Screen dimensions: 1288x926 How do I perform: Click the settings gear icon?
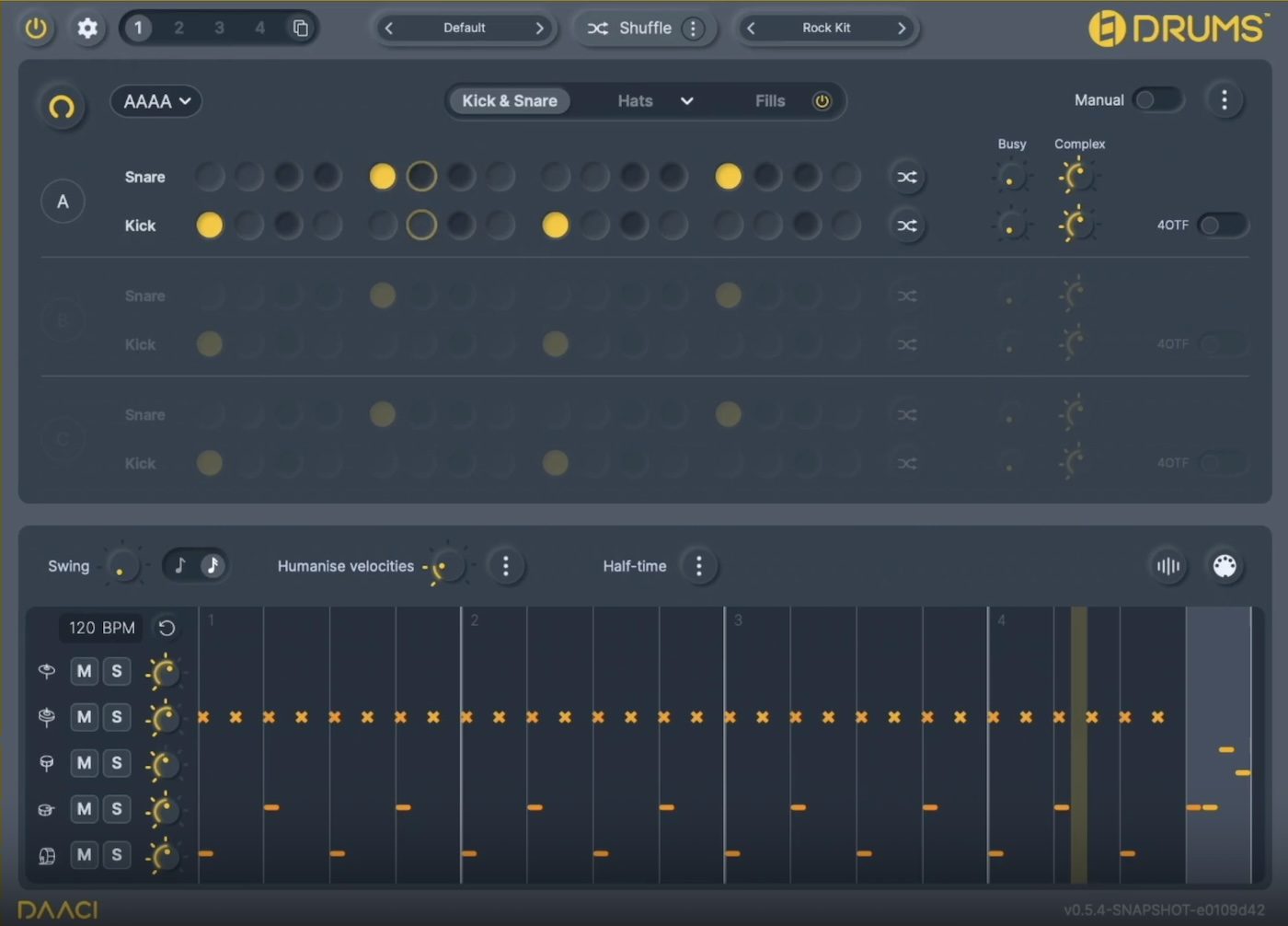coord(87,28)
